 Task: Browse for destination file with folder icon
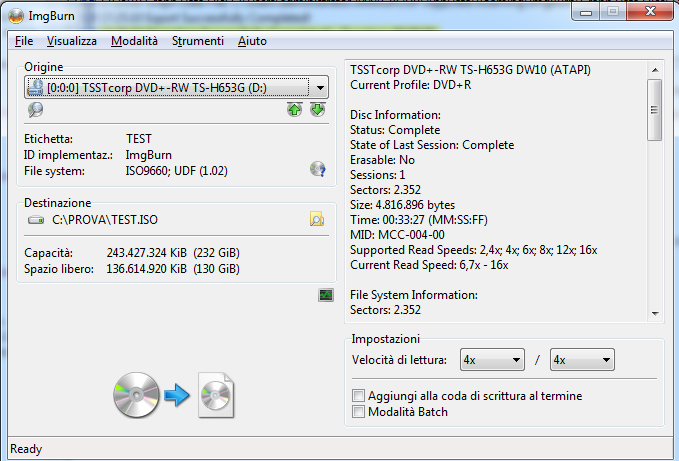tap(317, 219)
